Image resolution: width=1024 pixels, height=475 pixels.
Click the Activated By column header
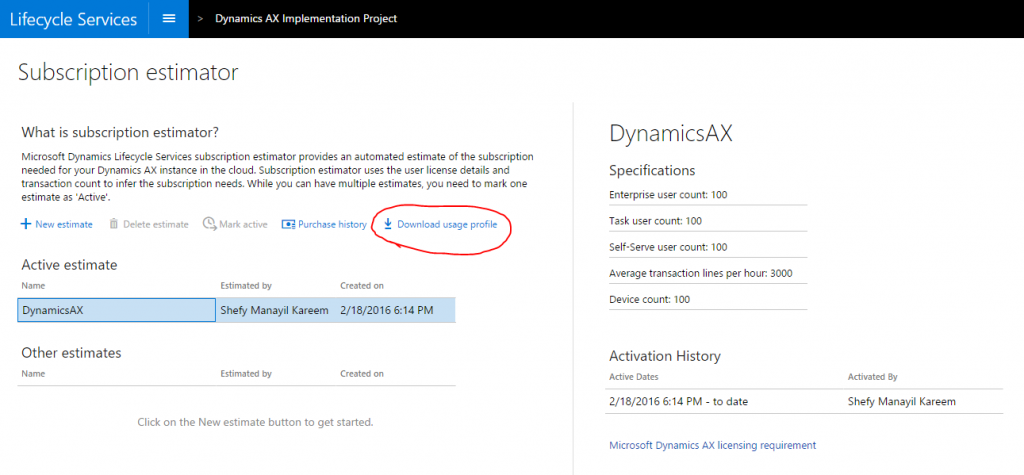pos(872,377)
